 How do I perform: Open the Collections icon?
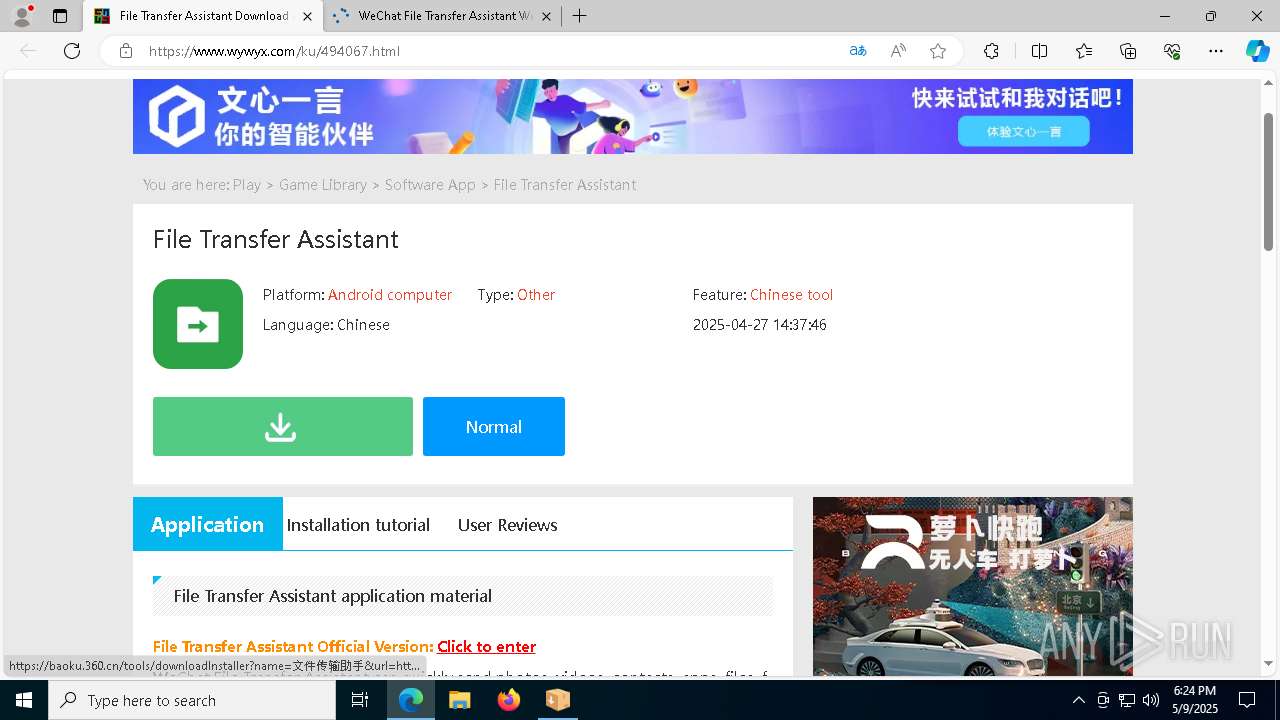pos(1128,51)
